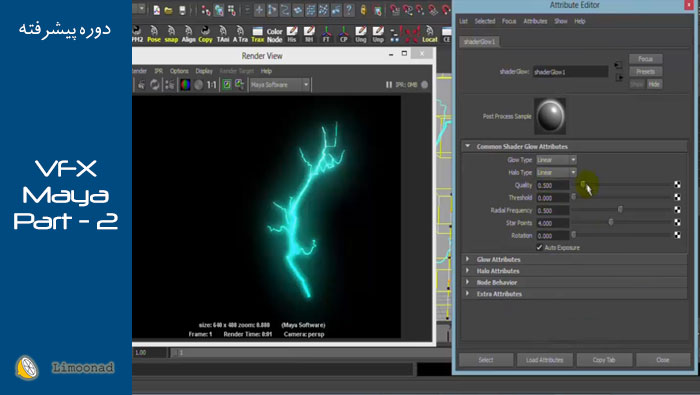This screenshot has width=700, height=395.
Task: Click the Unp shelf icon
Action: point(378,34)
